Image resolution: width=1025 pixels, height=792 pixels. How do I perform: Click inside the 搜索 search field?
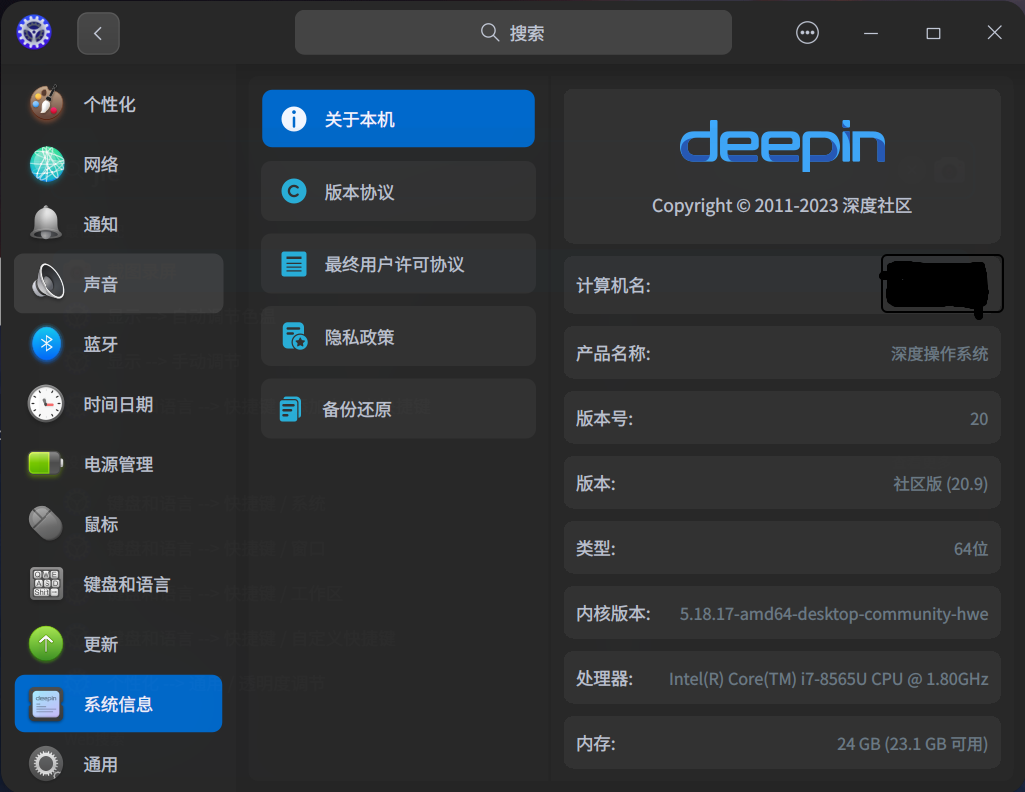pos(513,32)
